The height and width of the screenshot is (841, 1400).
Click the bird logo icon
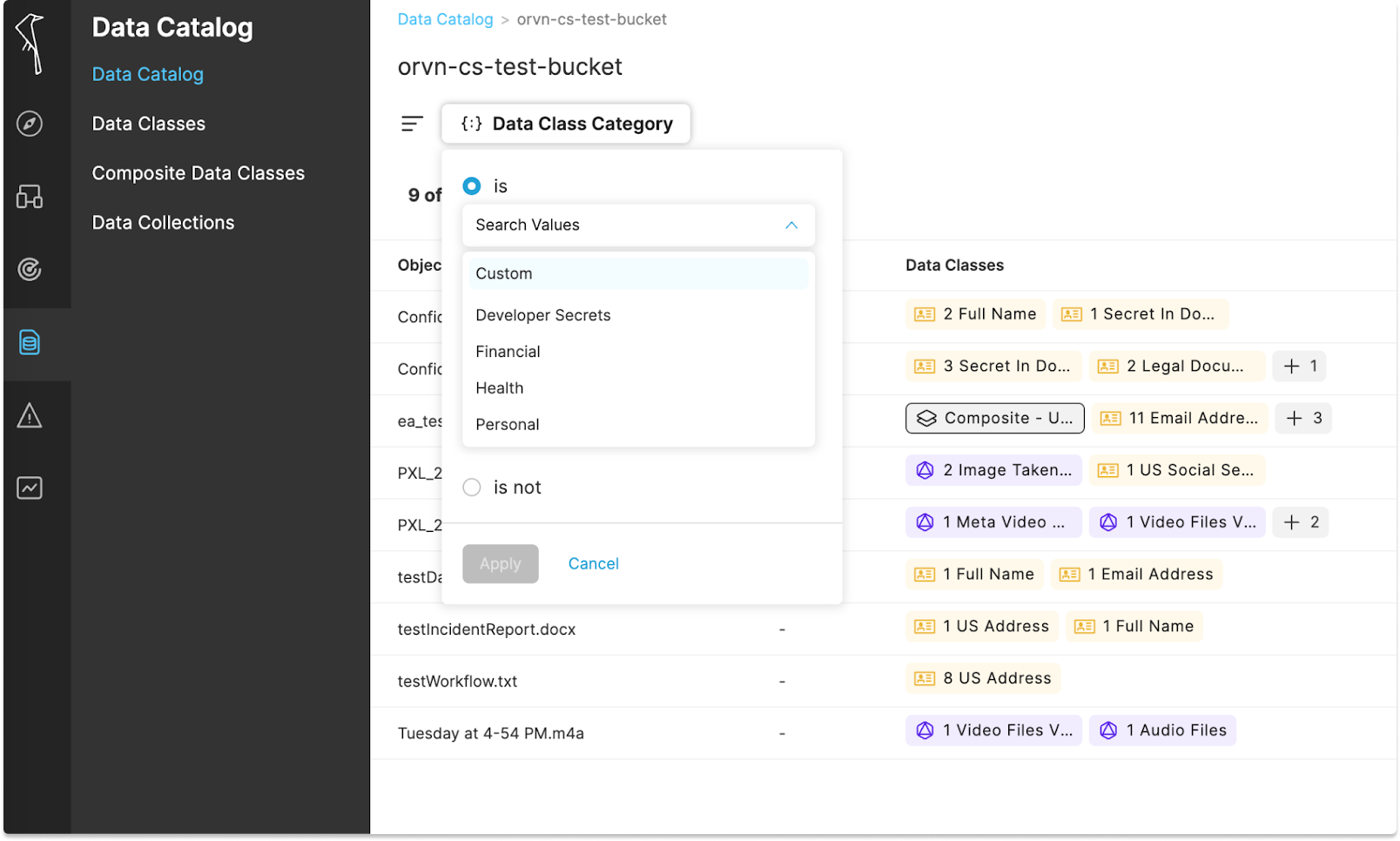[x=31, y=44]
